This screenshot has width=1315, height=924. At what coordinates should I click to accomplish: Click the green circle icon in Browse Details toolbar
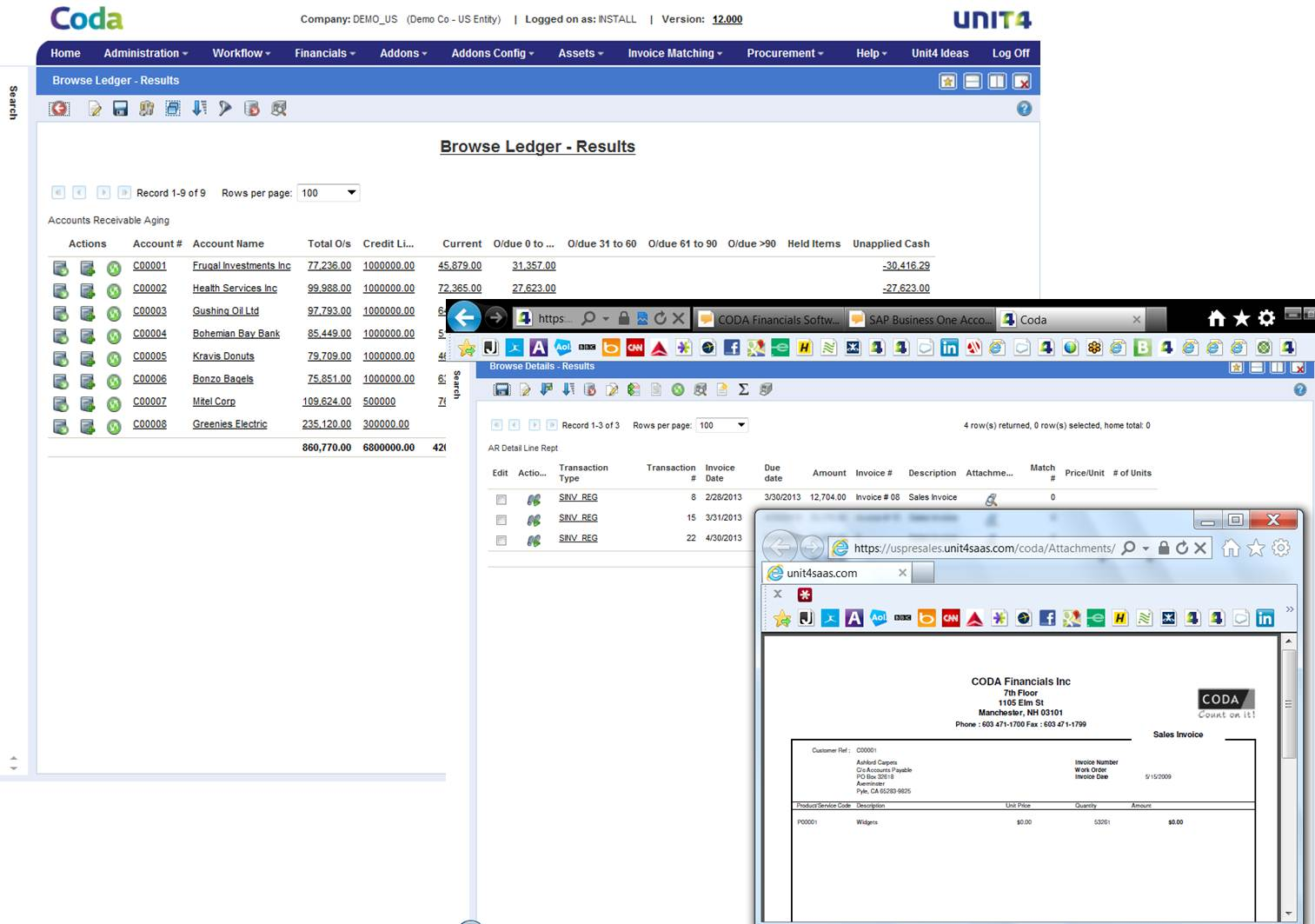[678, 389]
